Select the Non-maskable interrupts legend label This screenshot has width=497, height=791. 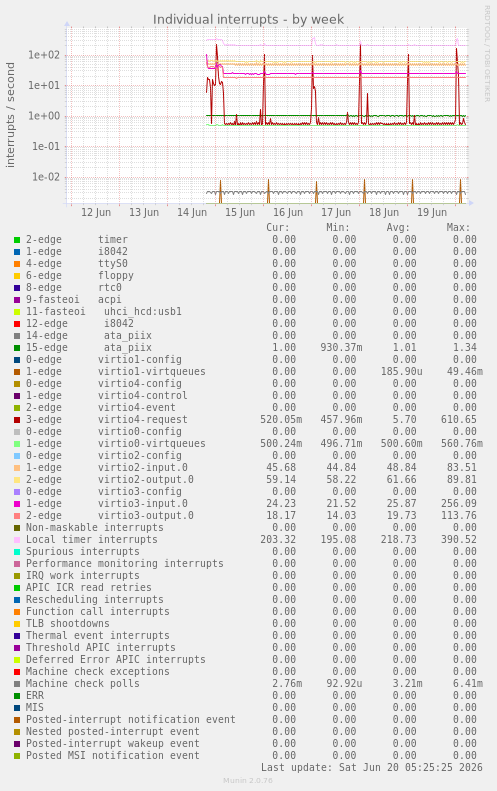pos(95,528)
